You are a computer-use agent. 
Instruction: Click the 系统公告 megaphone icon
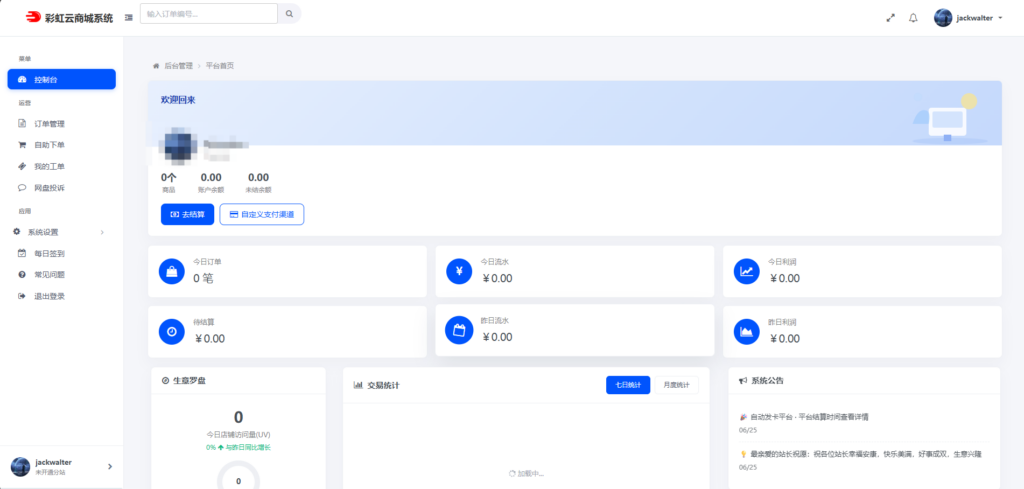[x=743, y=380]
